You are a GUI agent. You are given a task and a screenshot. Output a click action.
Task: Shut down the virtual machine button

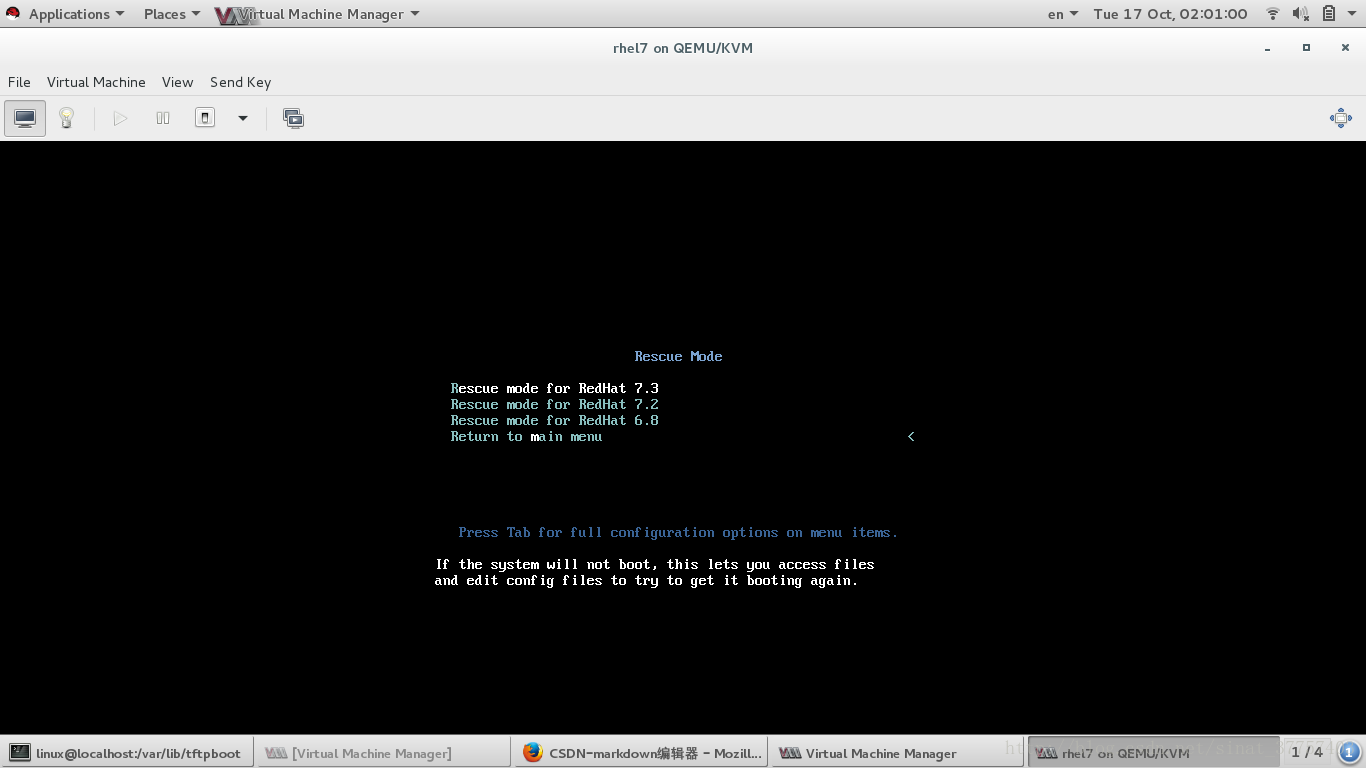click(205, 118)
